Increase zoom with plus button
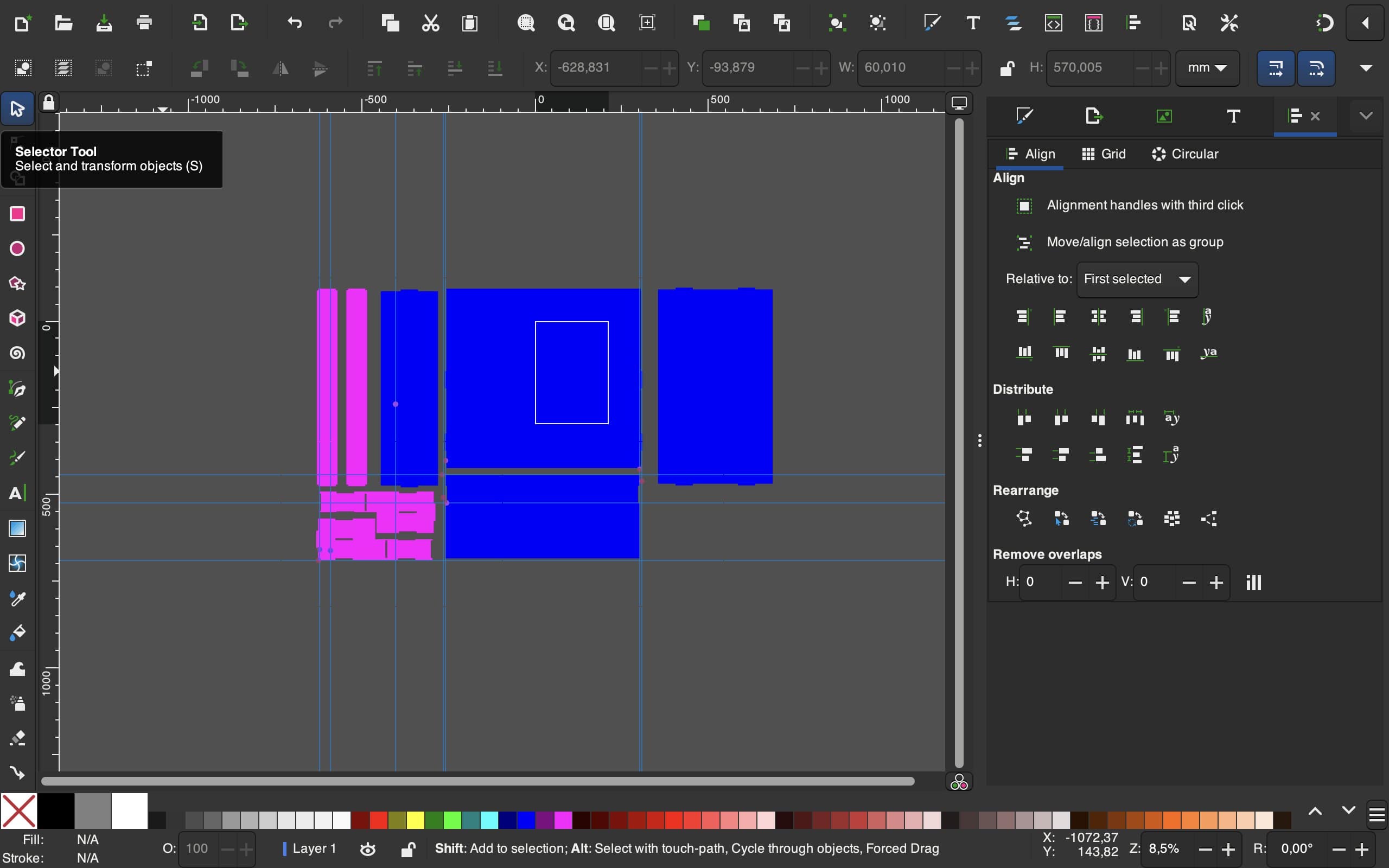Viewport: 1389px width, 868px height. pos(1229,849)
